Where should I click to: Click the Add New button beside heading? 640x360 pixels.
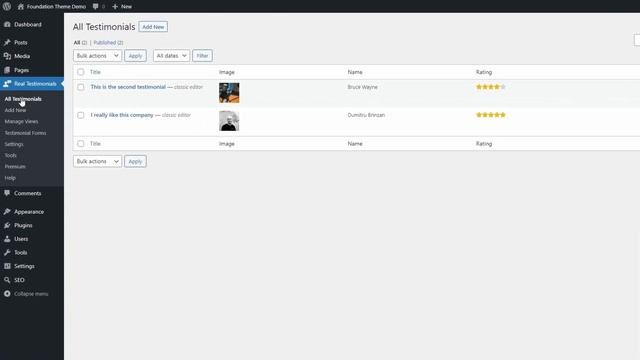point(153,27)
